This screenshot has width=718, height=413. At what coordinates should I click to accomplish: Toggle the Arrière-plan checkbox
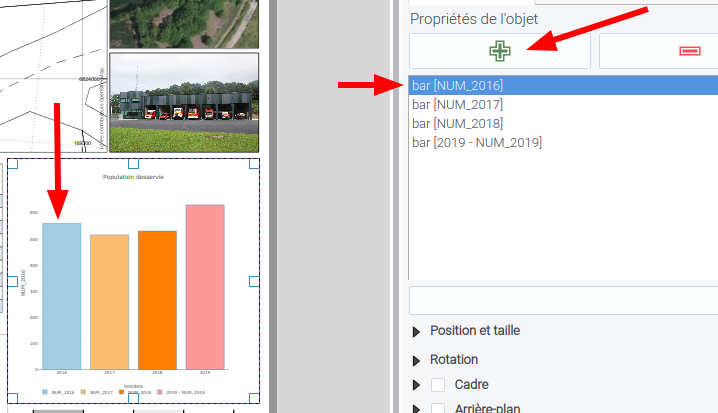pyautogui.click(x=438, y=408)
